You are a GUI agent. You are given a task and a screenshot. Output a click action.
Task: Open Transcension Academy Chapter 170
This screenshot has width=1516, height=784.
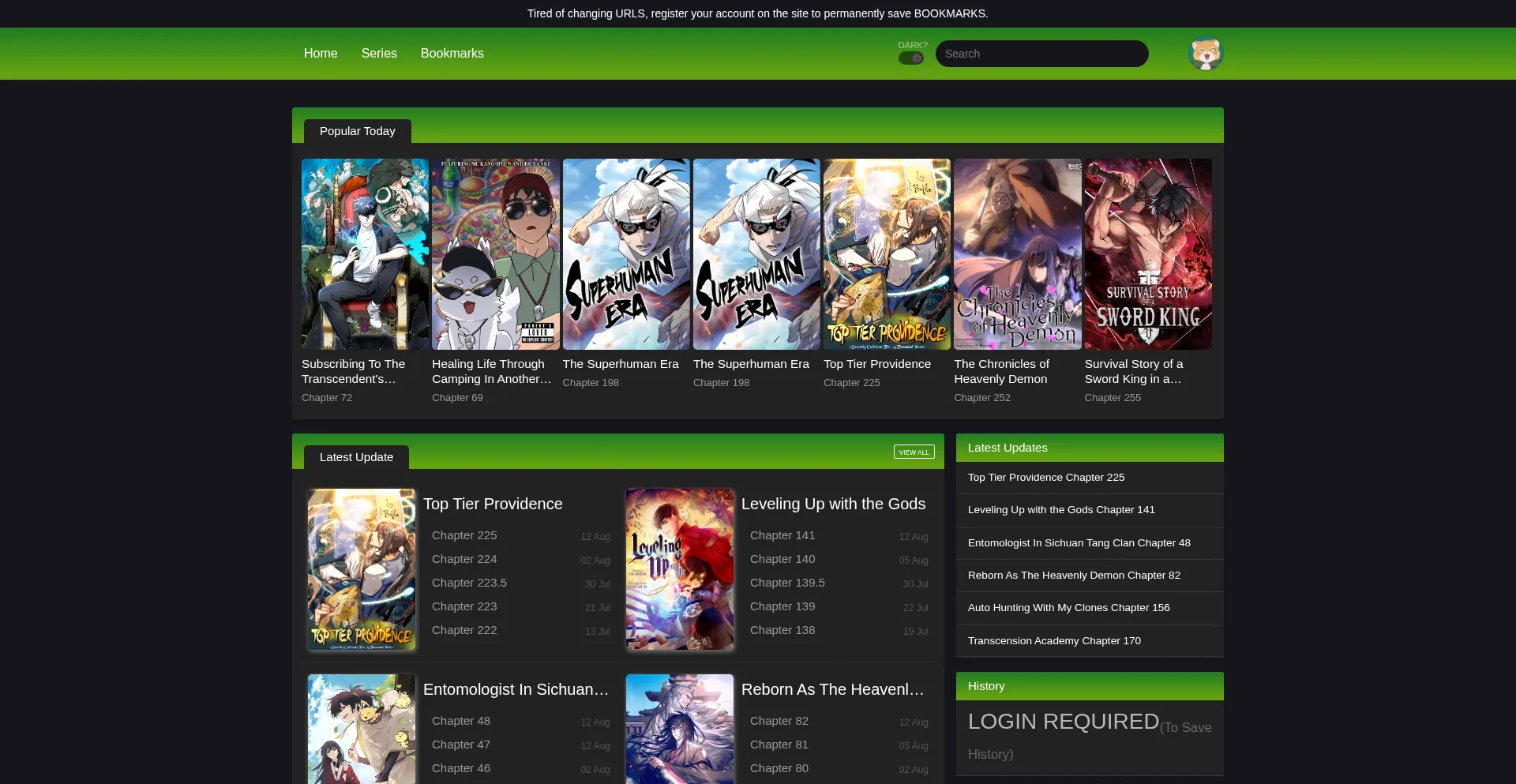click(1054, 641)
